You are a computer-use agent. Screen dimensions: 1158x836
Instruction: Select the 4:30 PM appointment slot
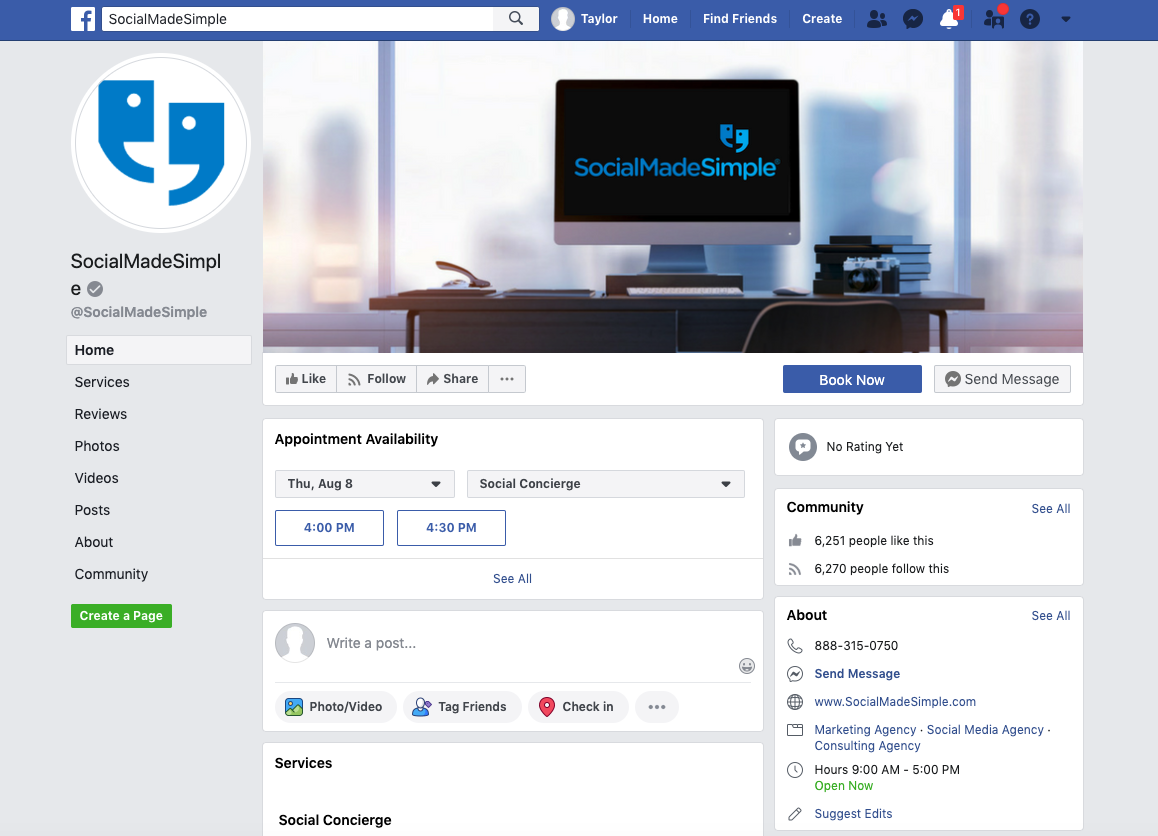(451, 528)
